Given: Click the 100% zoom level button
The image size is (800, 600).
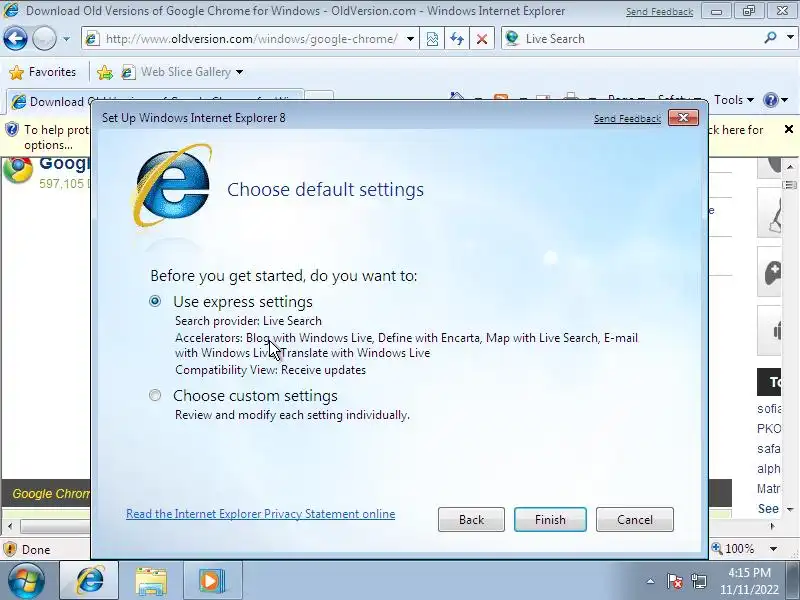Looking at the screenshot, I should click(x=733, y=548).
